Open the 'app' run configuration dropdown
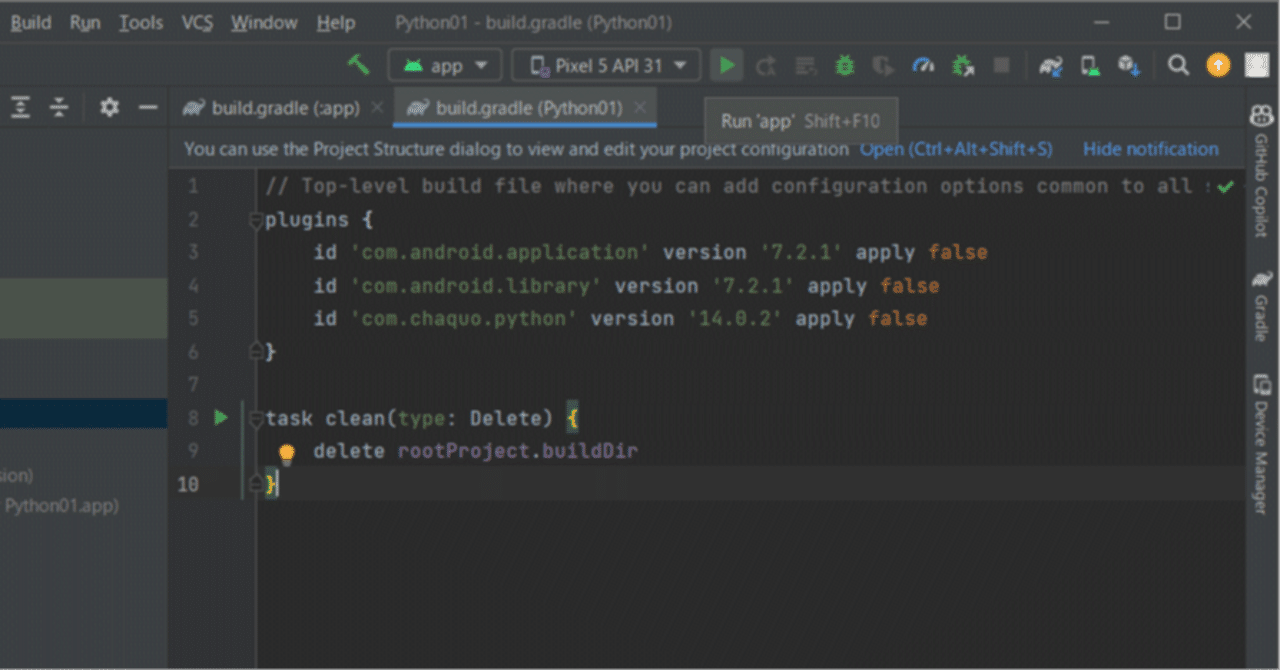This screenshot has width=1280, height=670. 445,64
